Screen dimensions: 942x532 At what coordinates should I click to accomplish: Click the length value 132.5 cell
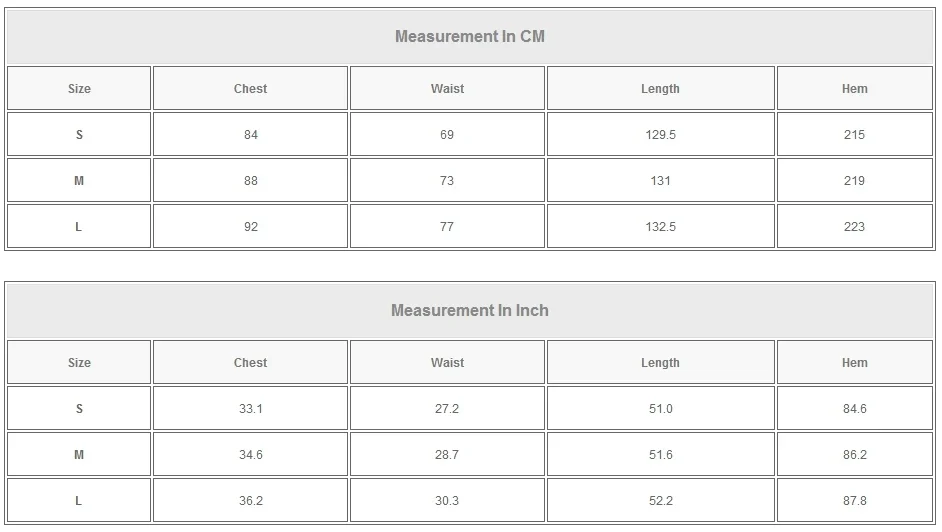coord(660,227)
